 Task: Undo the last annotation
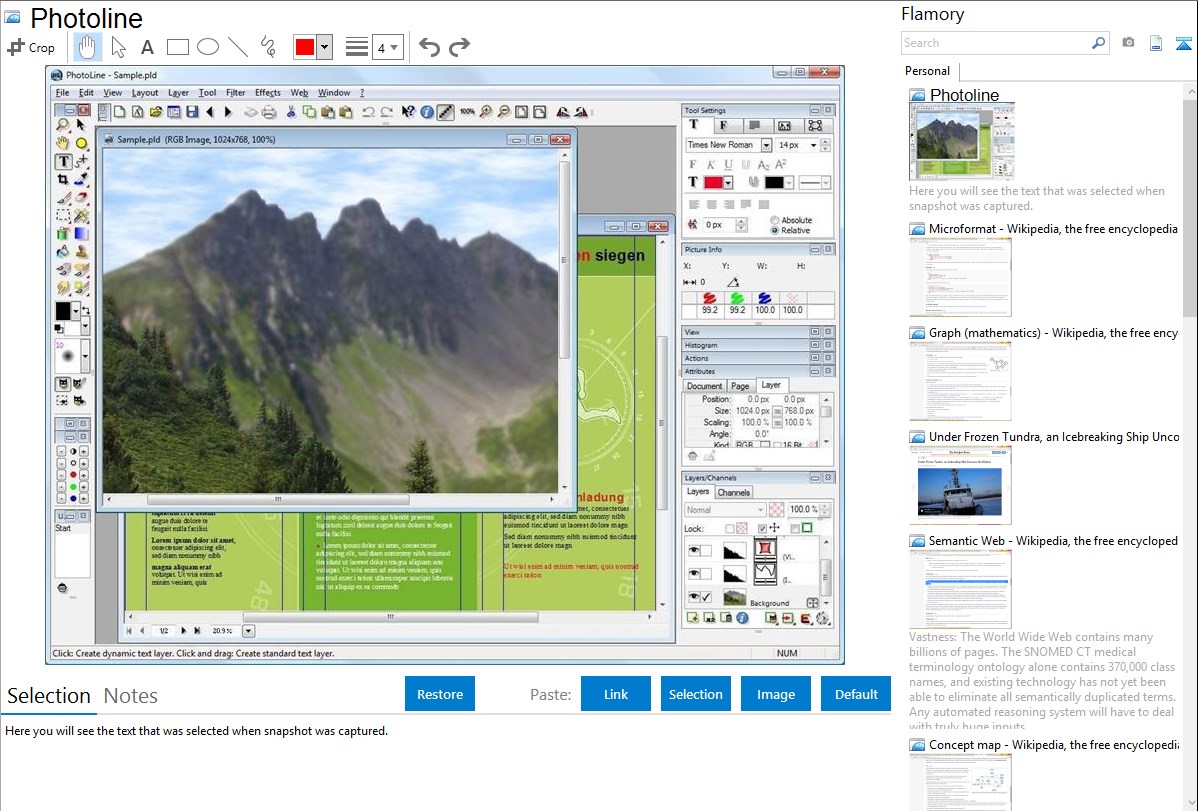point(429,47)
